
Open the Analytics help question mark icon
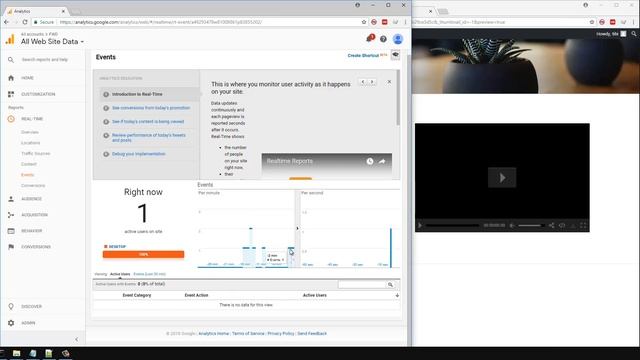383,39
